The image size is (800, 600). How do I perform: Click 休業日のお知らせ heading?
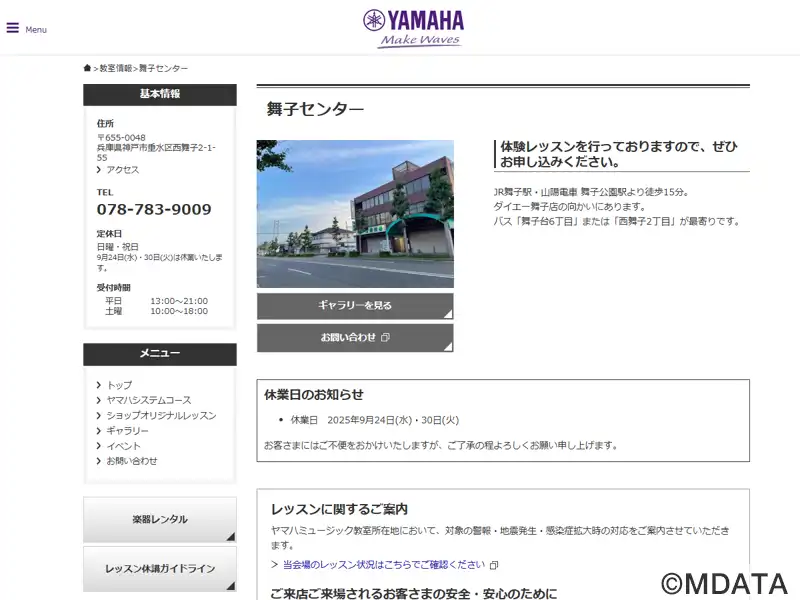(314, 394)
